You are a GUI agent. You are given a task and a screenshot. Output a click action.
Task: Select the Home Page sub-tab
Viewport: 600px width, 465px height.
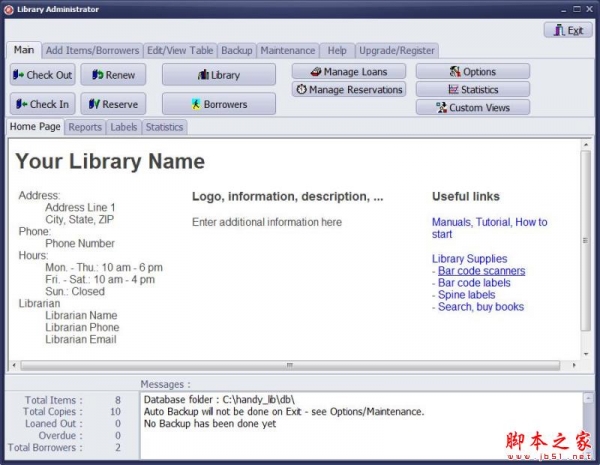pos(35,127)
